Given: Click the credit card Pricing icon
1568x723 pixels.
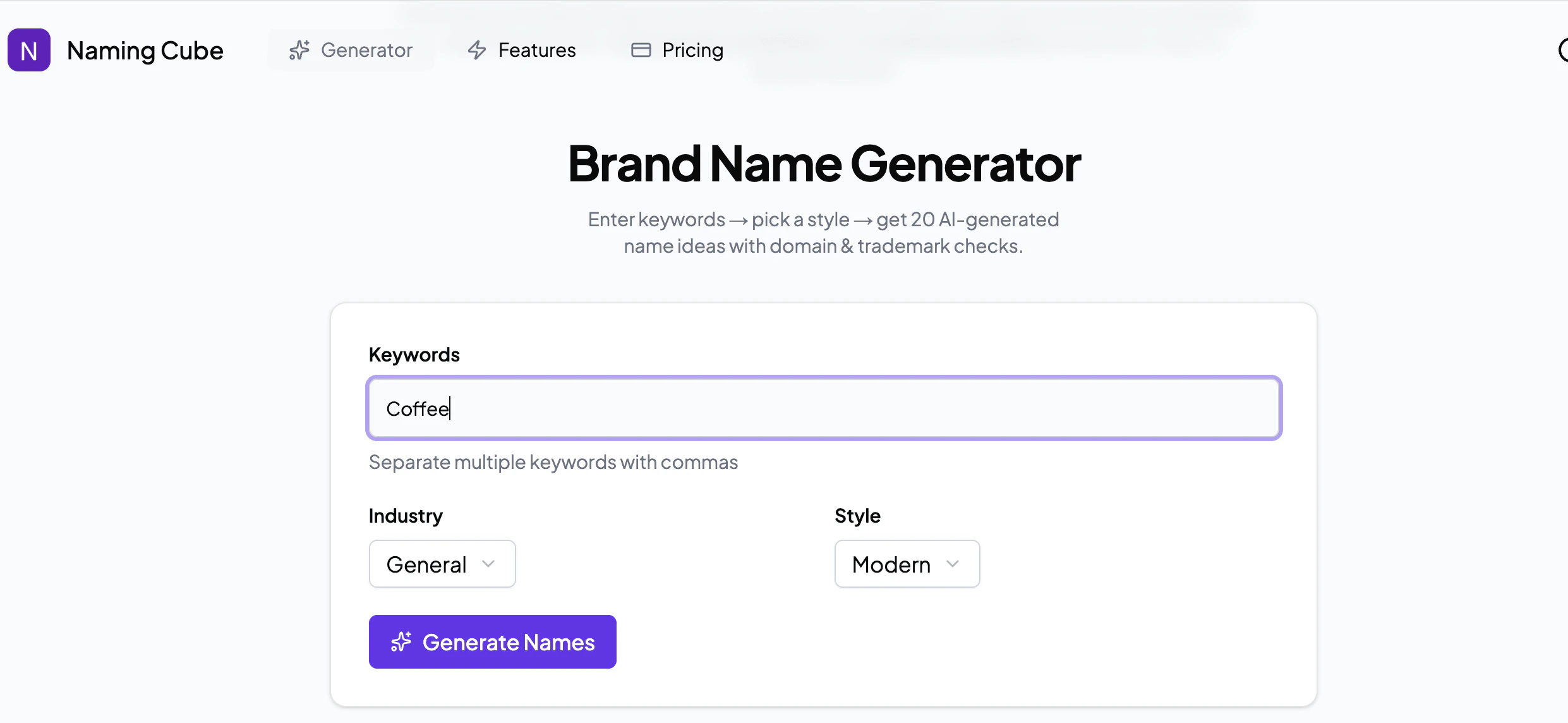Looking at the screenshot, I should coord(641,50).
